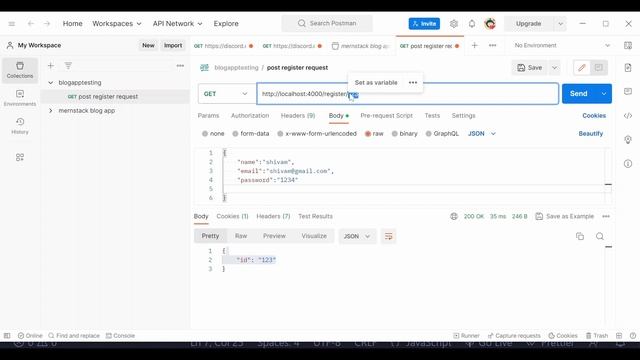Switch to the Pre-request Script tab

click(x=387, y=116)
